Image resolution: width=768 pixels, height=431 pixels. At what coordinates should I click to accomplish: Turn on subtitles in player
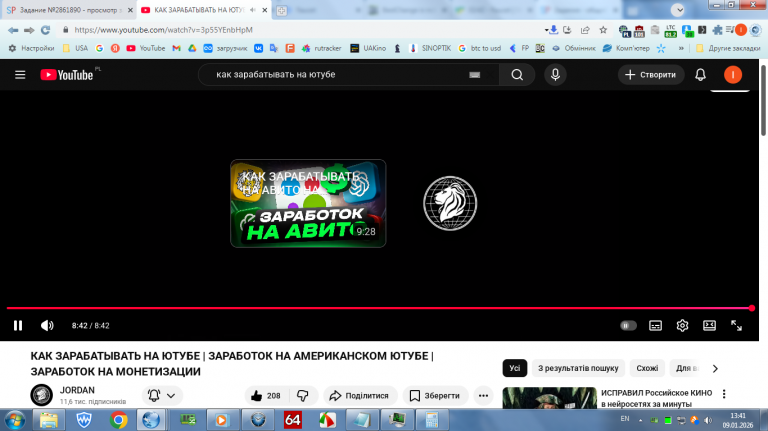click(655, 326)
